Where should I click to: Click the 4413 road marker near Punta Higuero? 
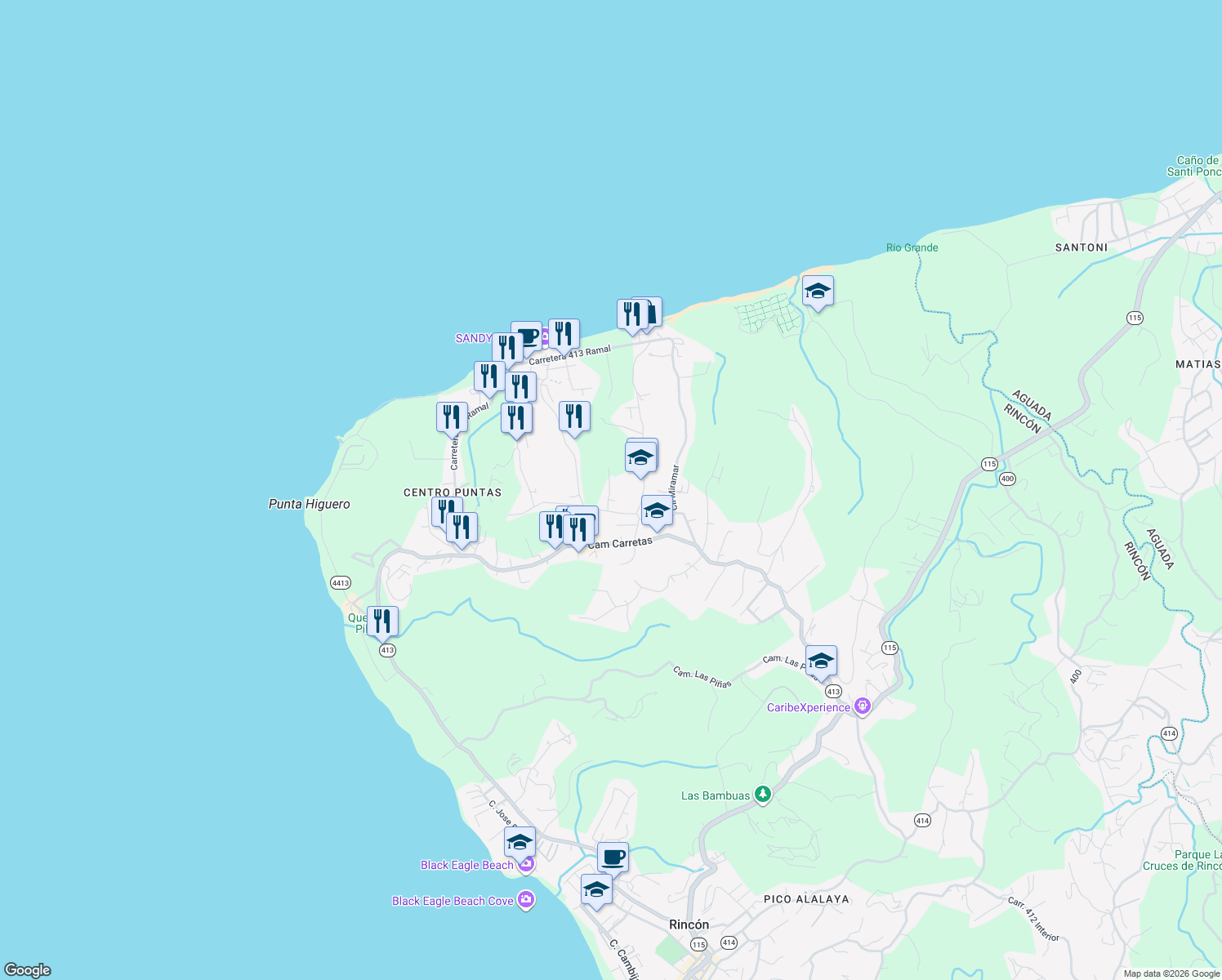(x=341, y=583)
